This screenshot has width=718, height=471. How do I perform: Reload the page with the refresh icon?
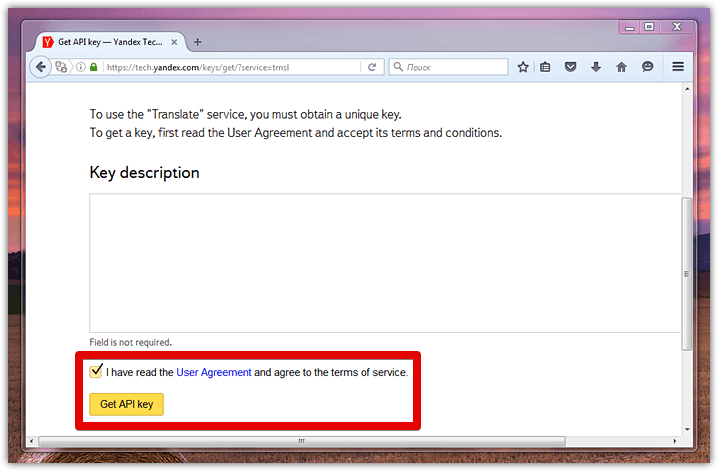point(372,67)
